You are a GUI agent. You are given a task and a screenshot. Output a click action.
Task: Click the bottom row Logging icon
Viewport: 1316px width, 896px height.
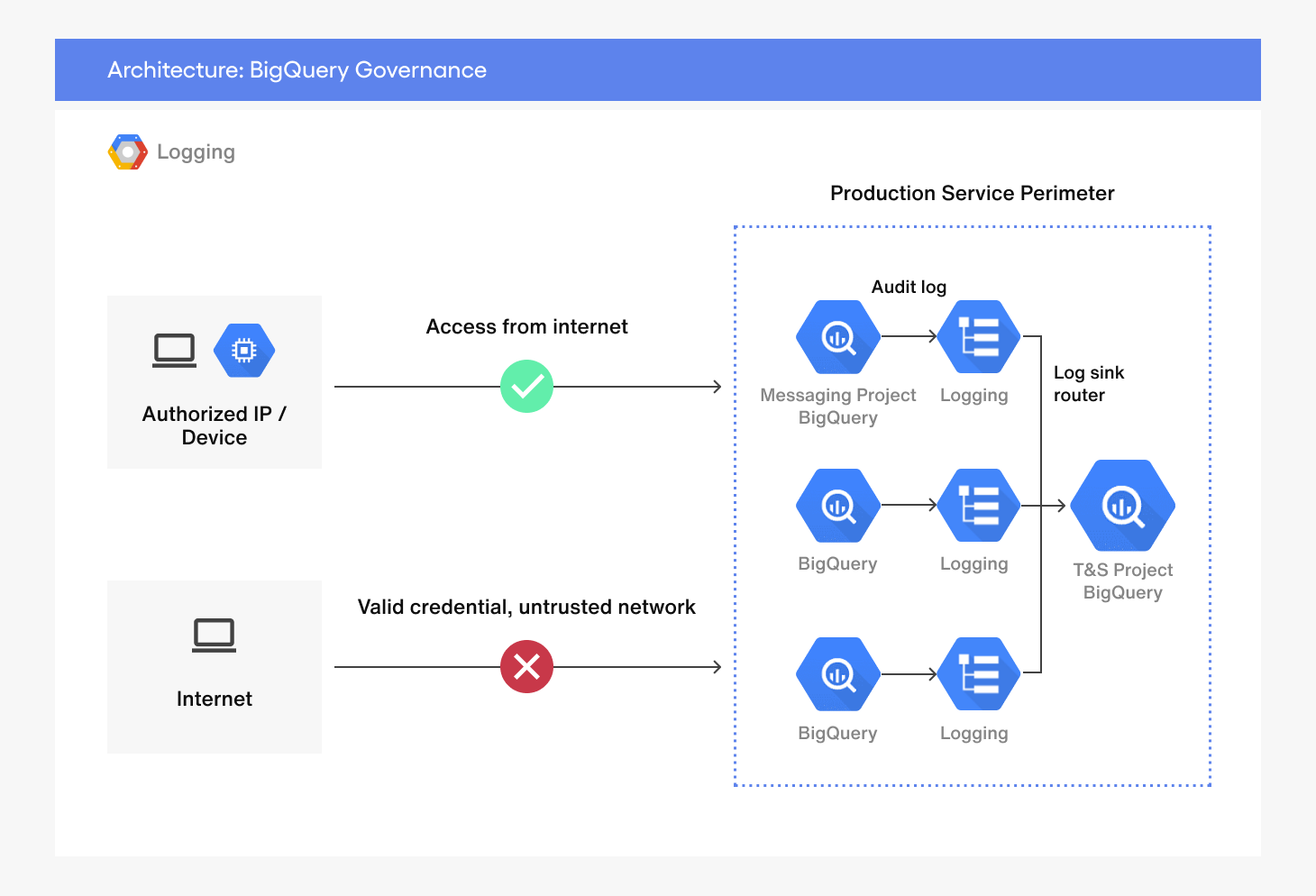[979, 674]
